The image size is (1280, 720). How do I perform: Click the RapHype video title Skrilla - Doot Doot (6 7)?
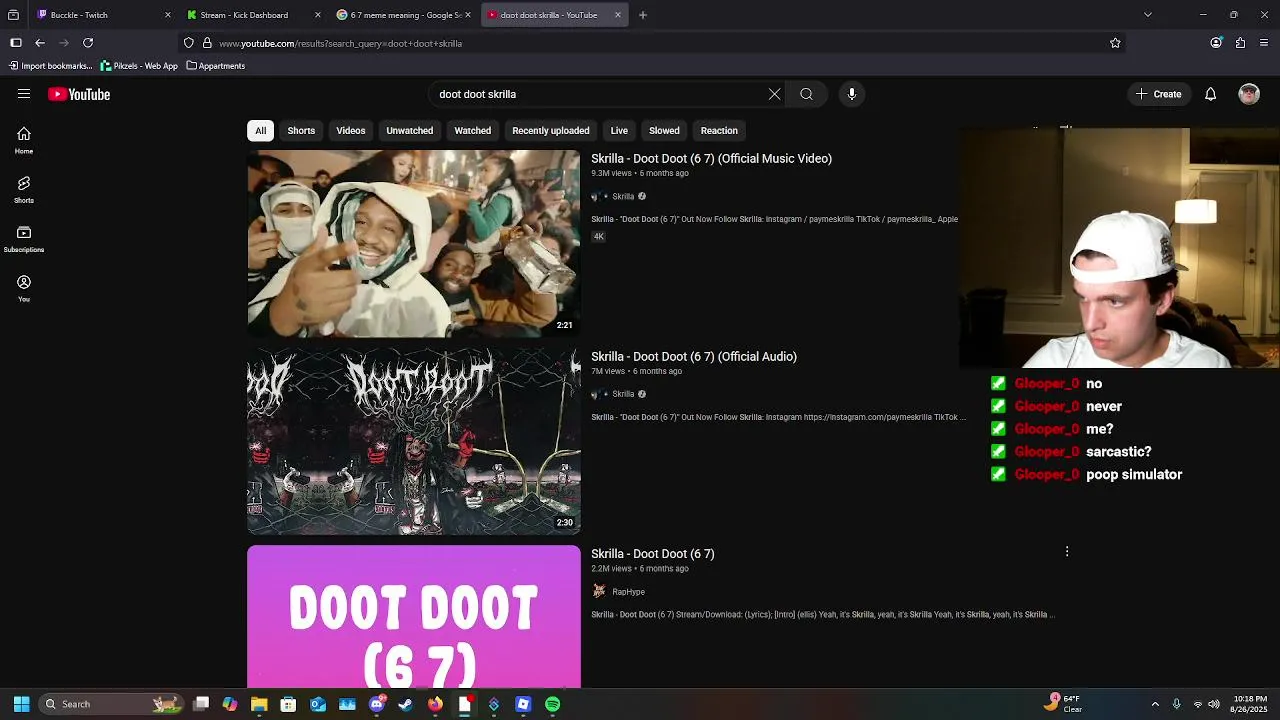click(x=652, y=554)
